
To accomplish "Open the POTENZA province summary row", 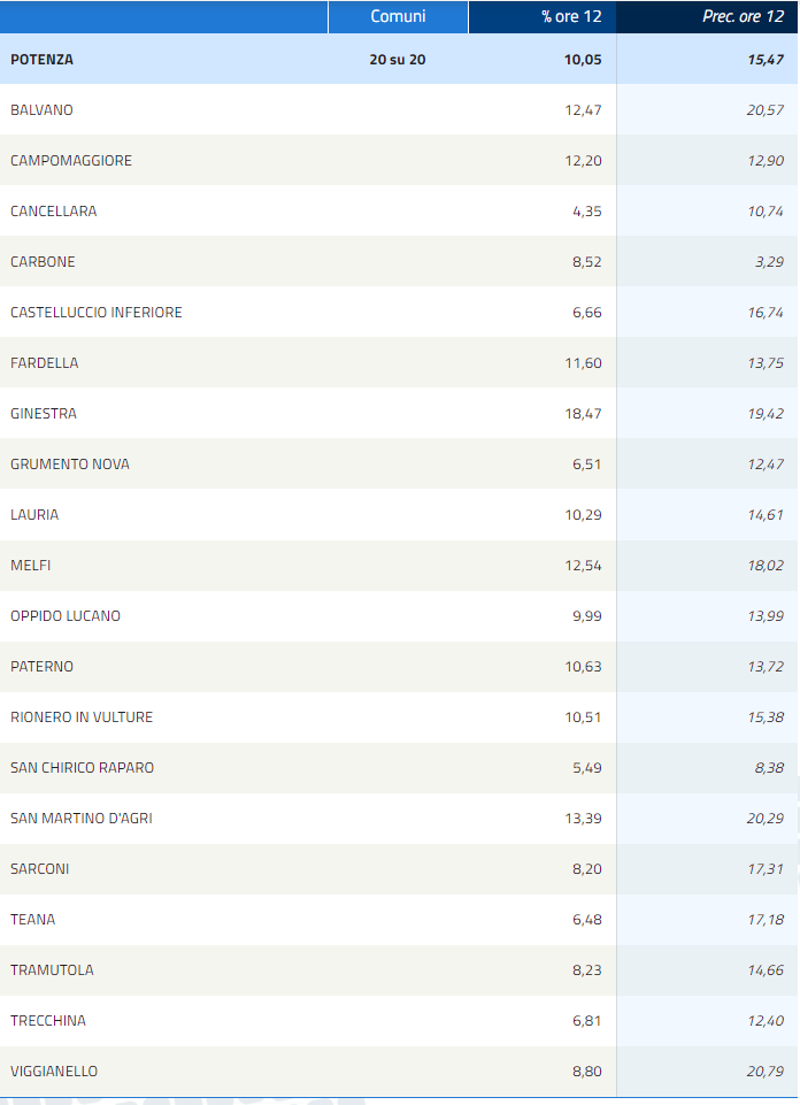I will coord(399,59).
